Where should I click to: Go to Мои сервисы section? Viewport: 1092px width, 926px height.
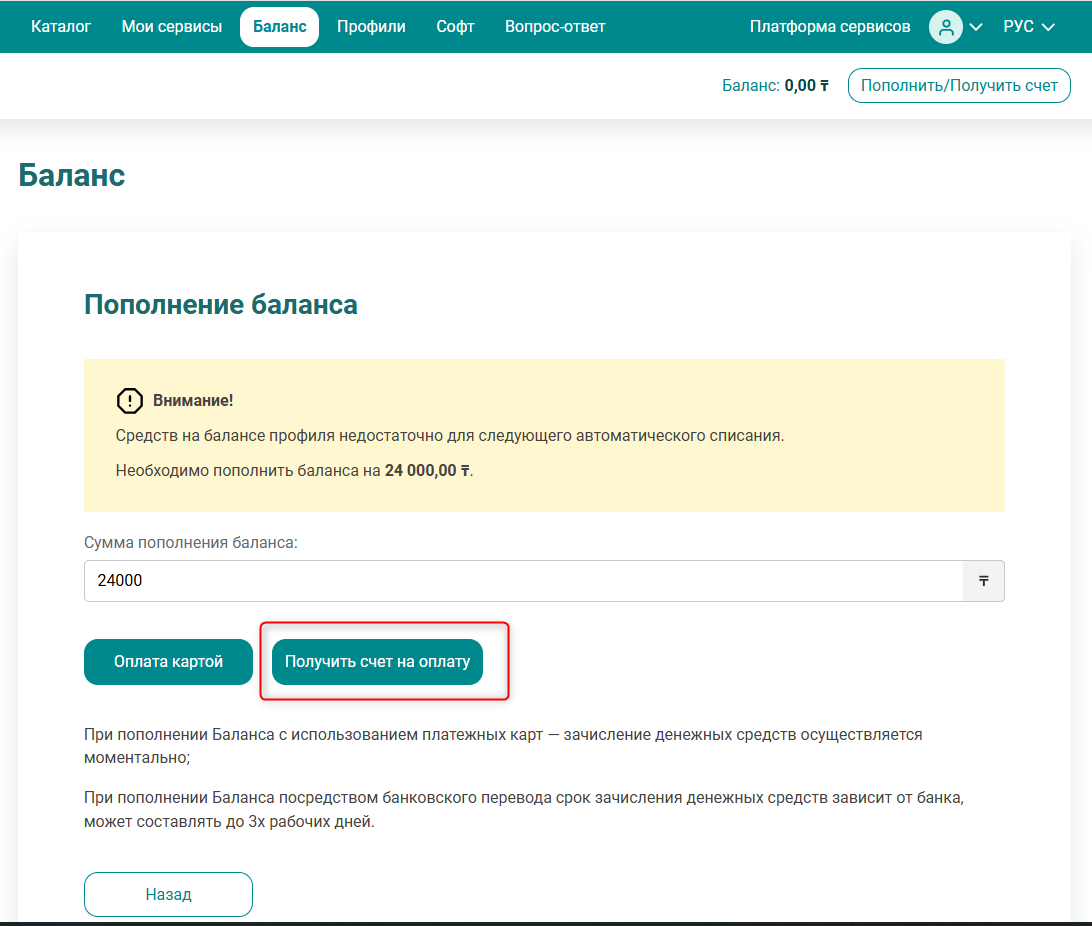pos(172,27)
